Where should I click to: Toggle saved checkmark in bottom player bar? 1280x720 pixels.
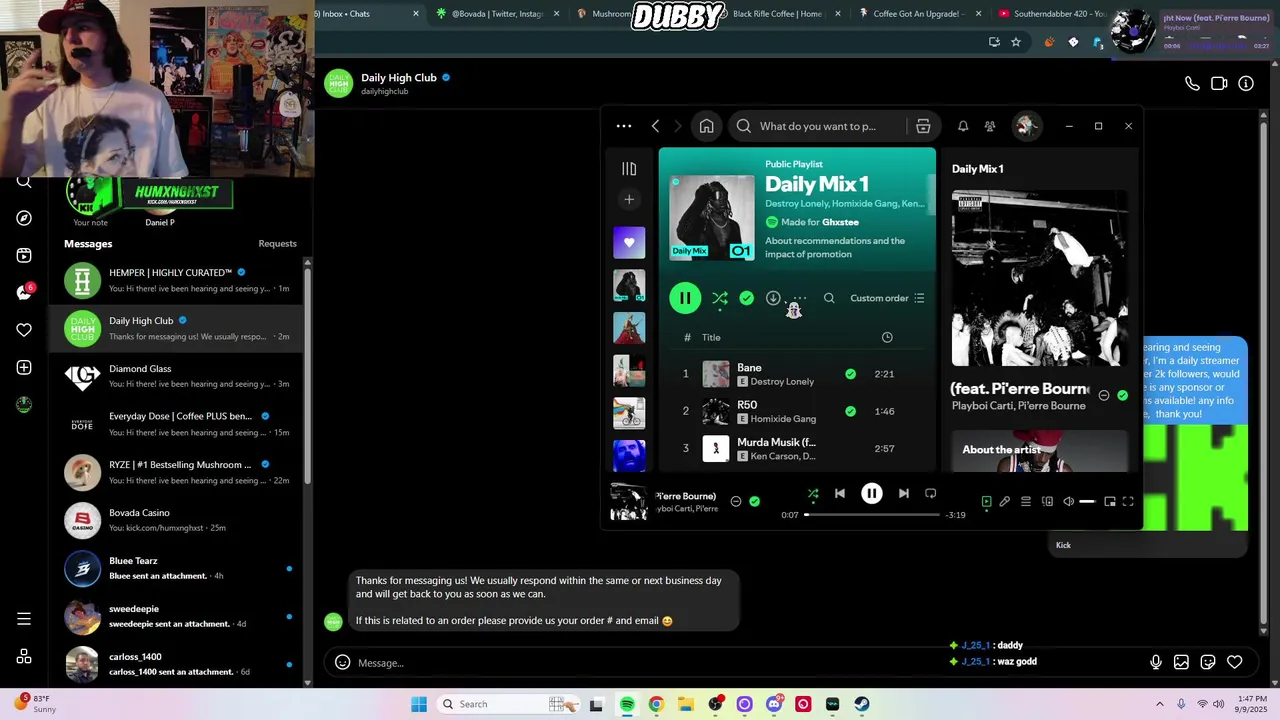[754, 502]
